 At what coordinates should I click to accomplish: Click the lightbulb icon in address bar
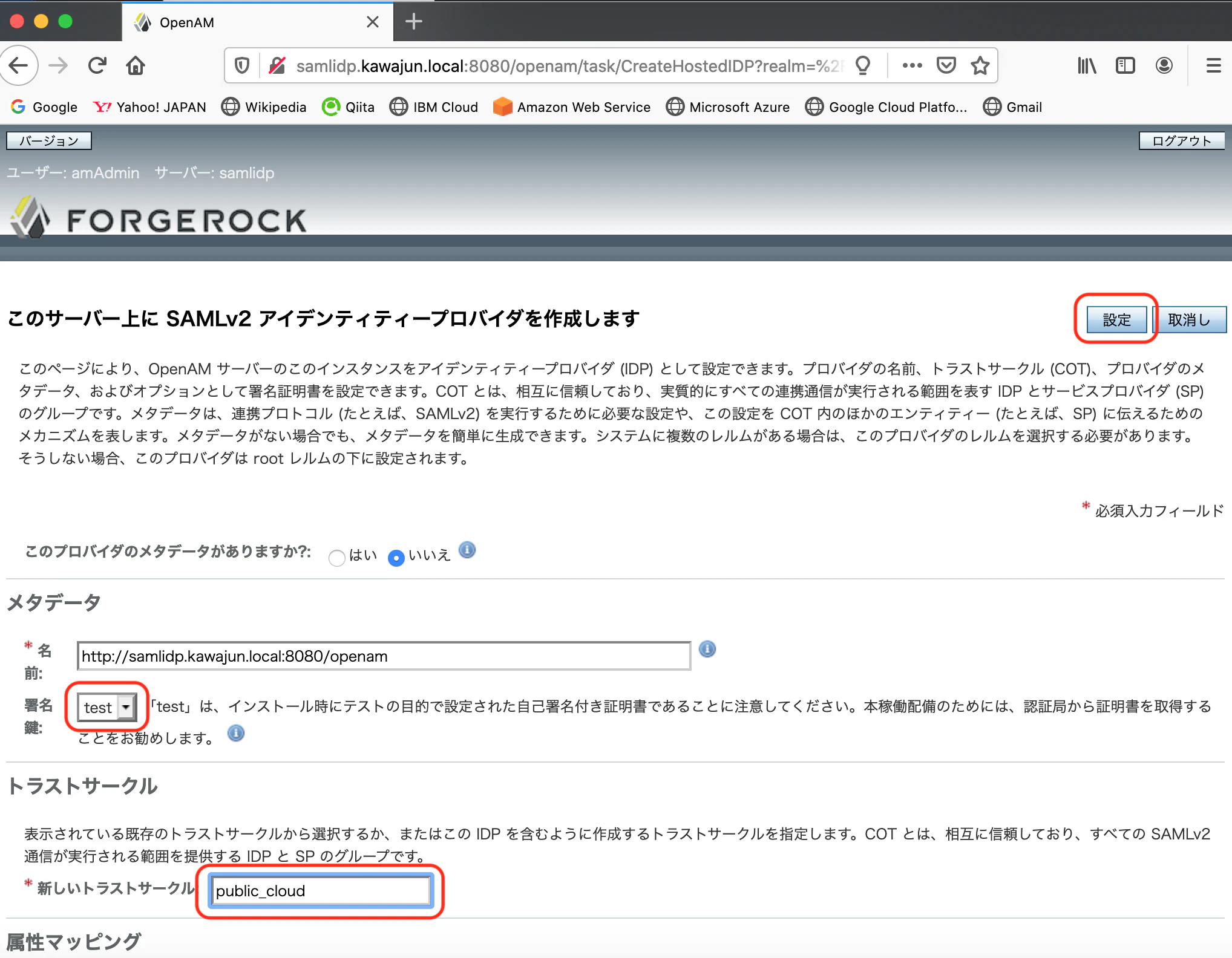click(x=863, y=65)
